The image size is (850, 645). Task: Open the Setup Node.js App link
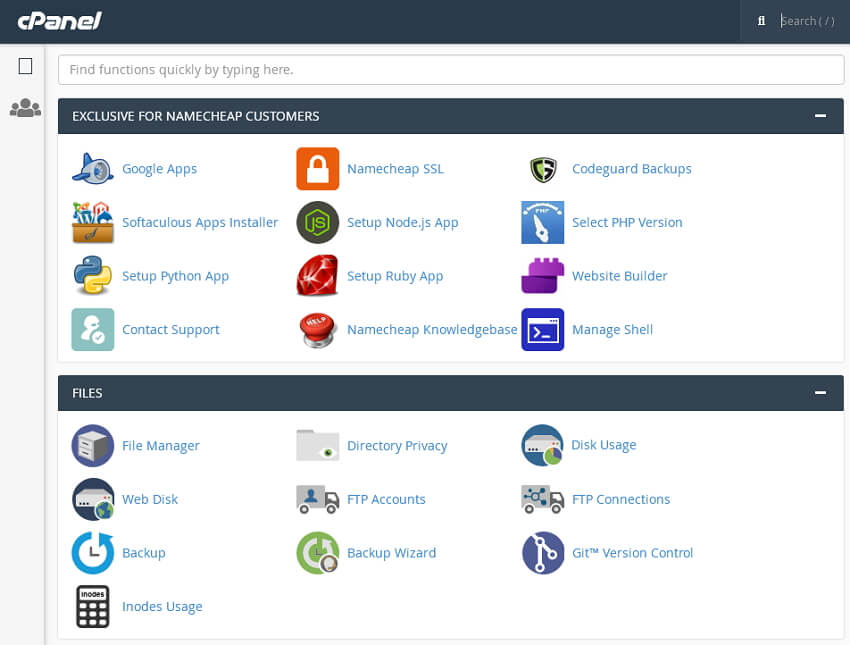(403, 223)
